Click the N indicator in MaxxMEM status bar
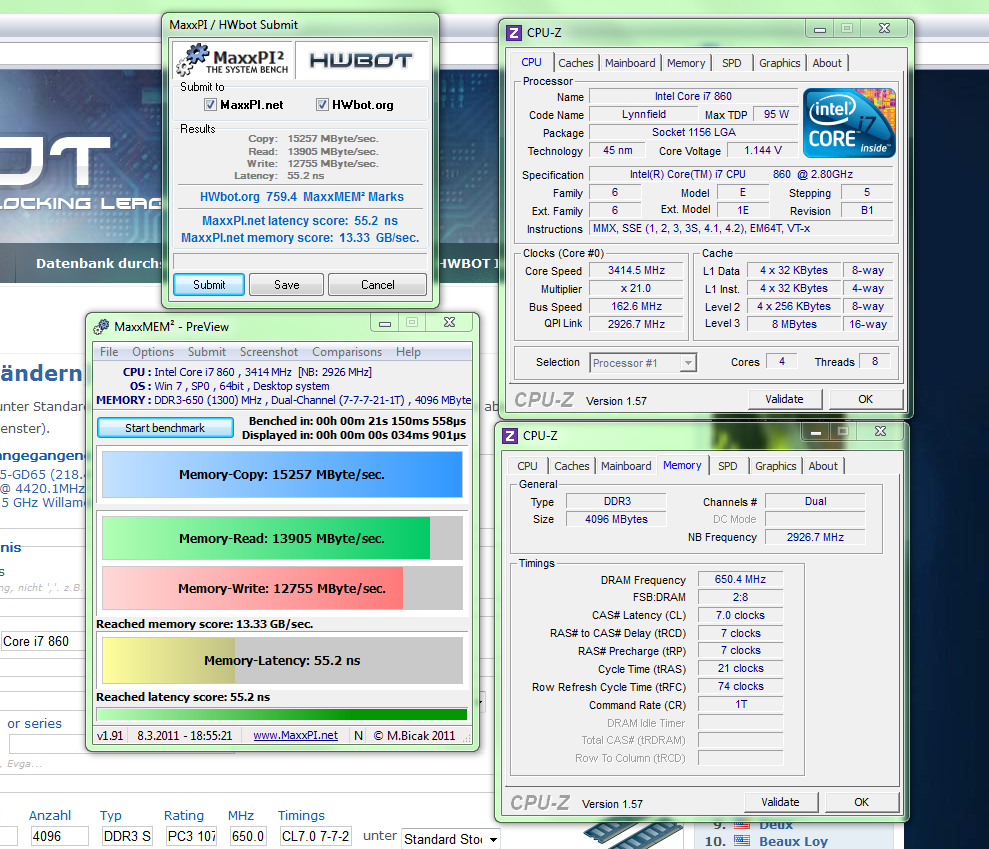The image size is (989, 849). tap(358, 735)
